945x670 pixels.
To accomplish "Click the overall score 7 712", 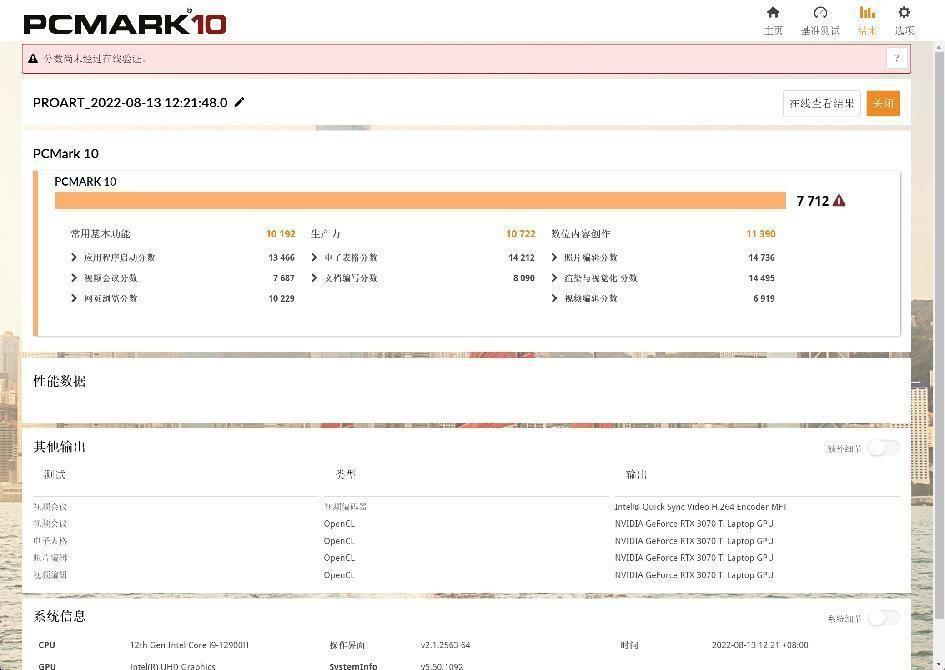I will 812,201.
